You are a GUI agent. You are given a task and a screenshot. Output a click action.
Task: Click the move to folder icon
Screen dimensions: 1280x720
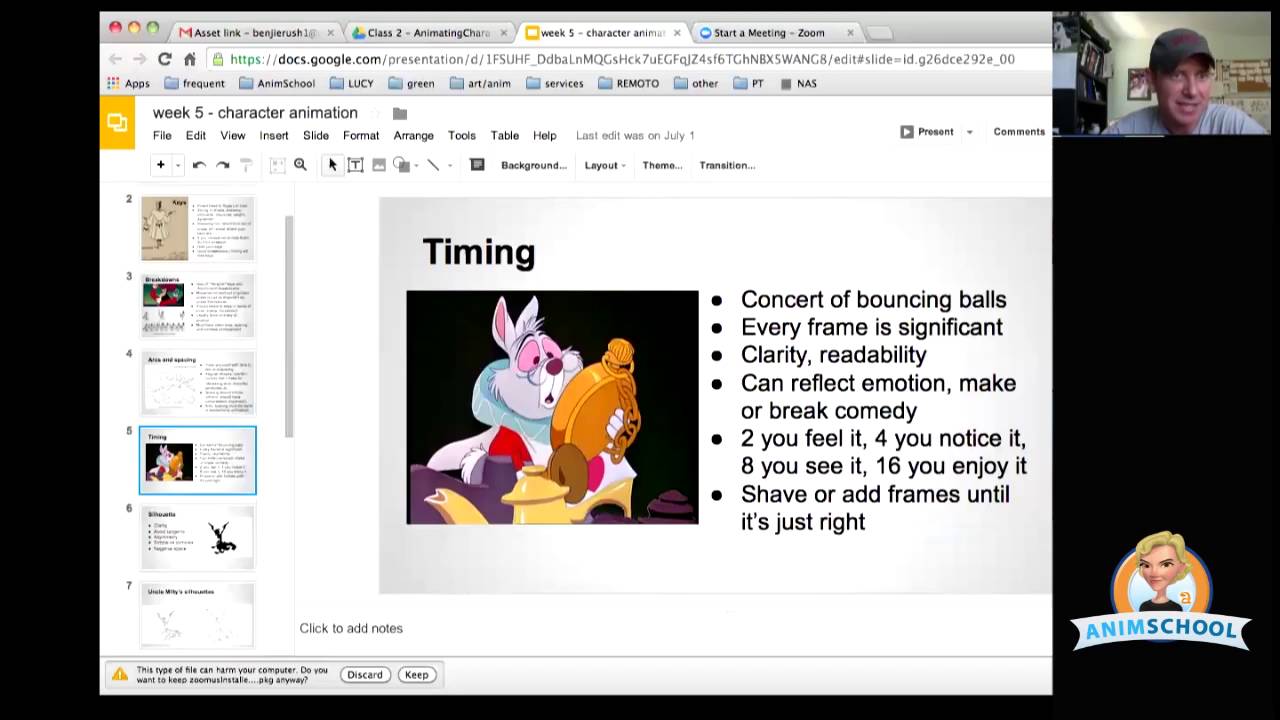point(400,113)
